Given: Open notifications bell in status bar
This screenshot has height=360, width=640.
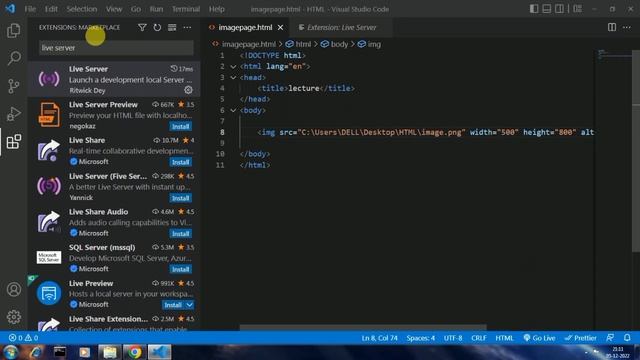Looking at the screenshot, I should coord(627,338).
